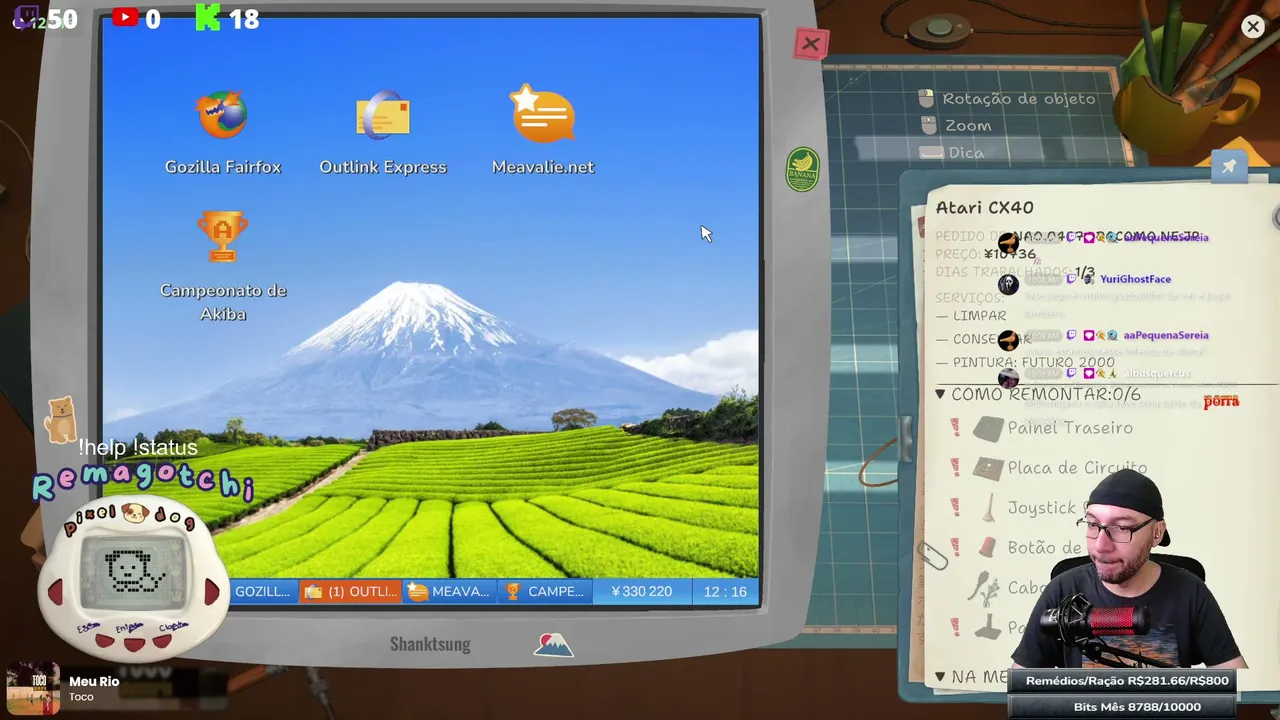Click the Placa de Circuito part icon
Image resolution: width=1280 pixels, height=720 pixels.
[x=988, y=468]
